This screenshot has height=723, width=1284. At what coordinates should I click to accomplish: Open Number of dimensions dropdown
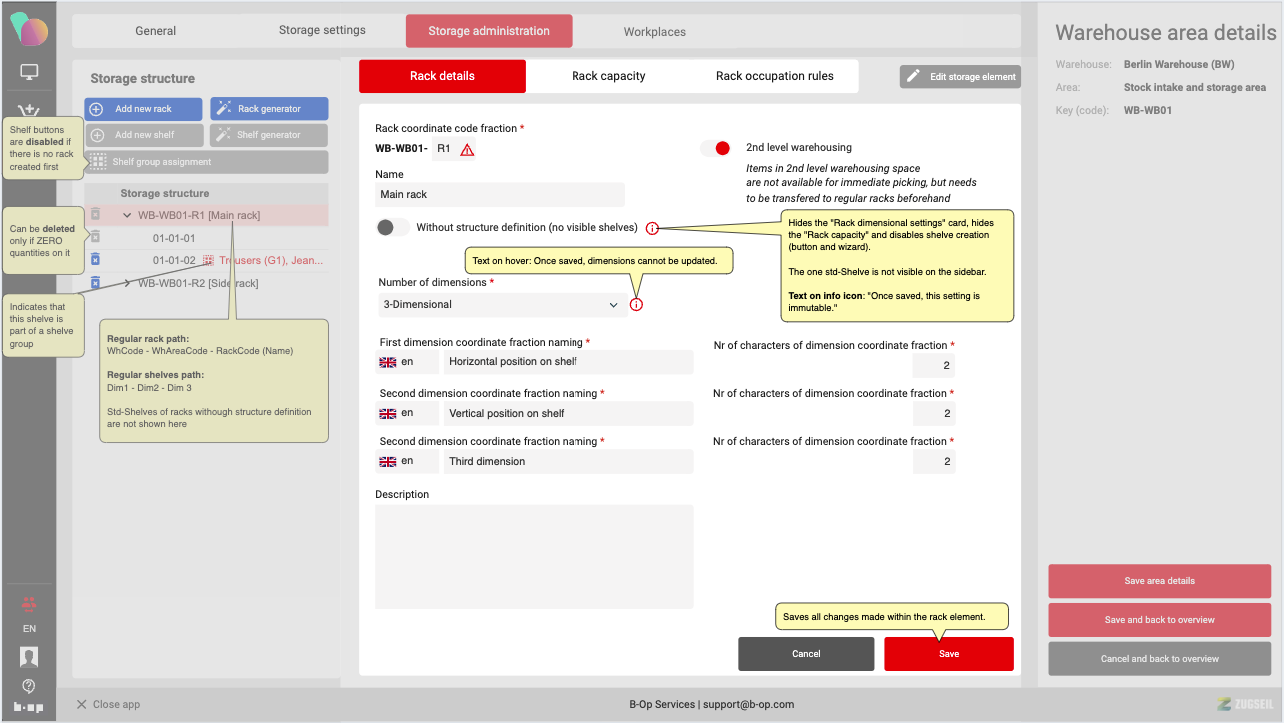(502, 304)
